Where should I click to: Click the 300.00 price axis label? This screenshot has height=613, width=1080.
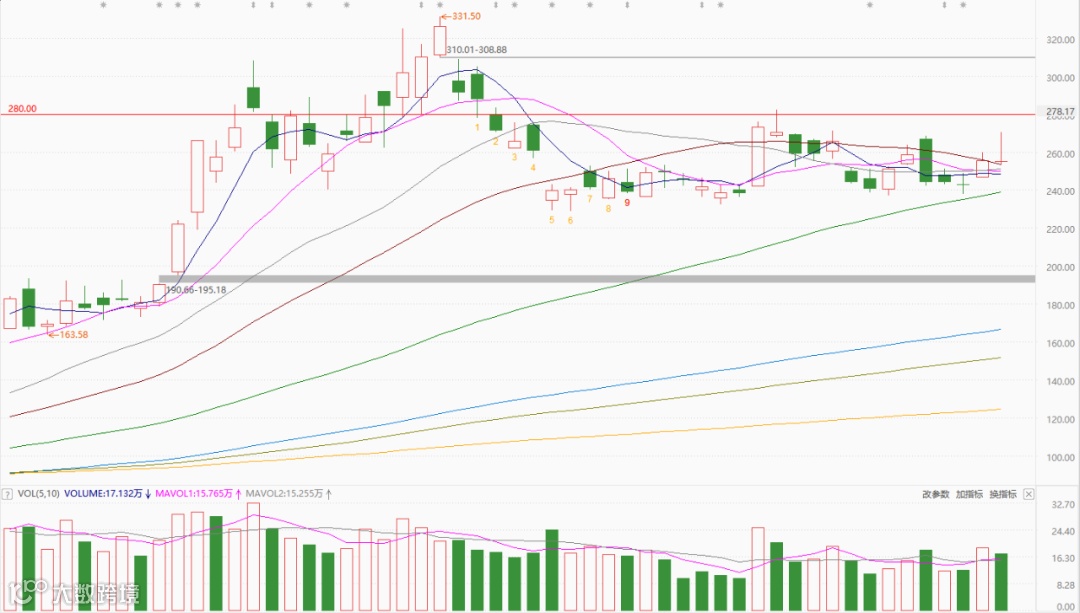click(1060, 78)
